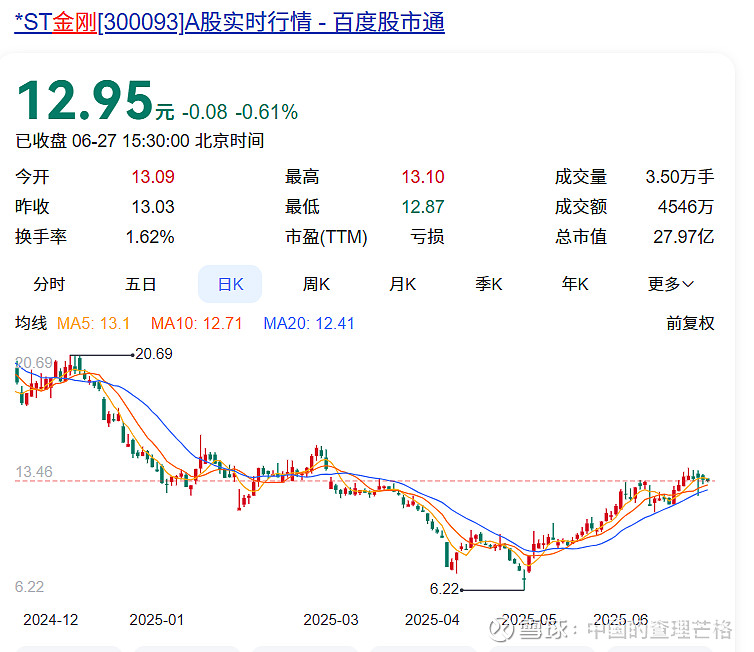Click the 已收盘 06-27 15:30:00 timestamp
The width and height of the screenshot is (754, 652).
(x=139, y=141)
